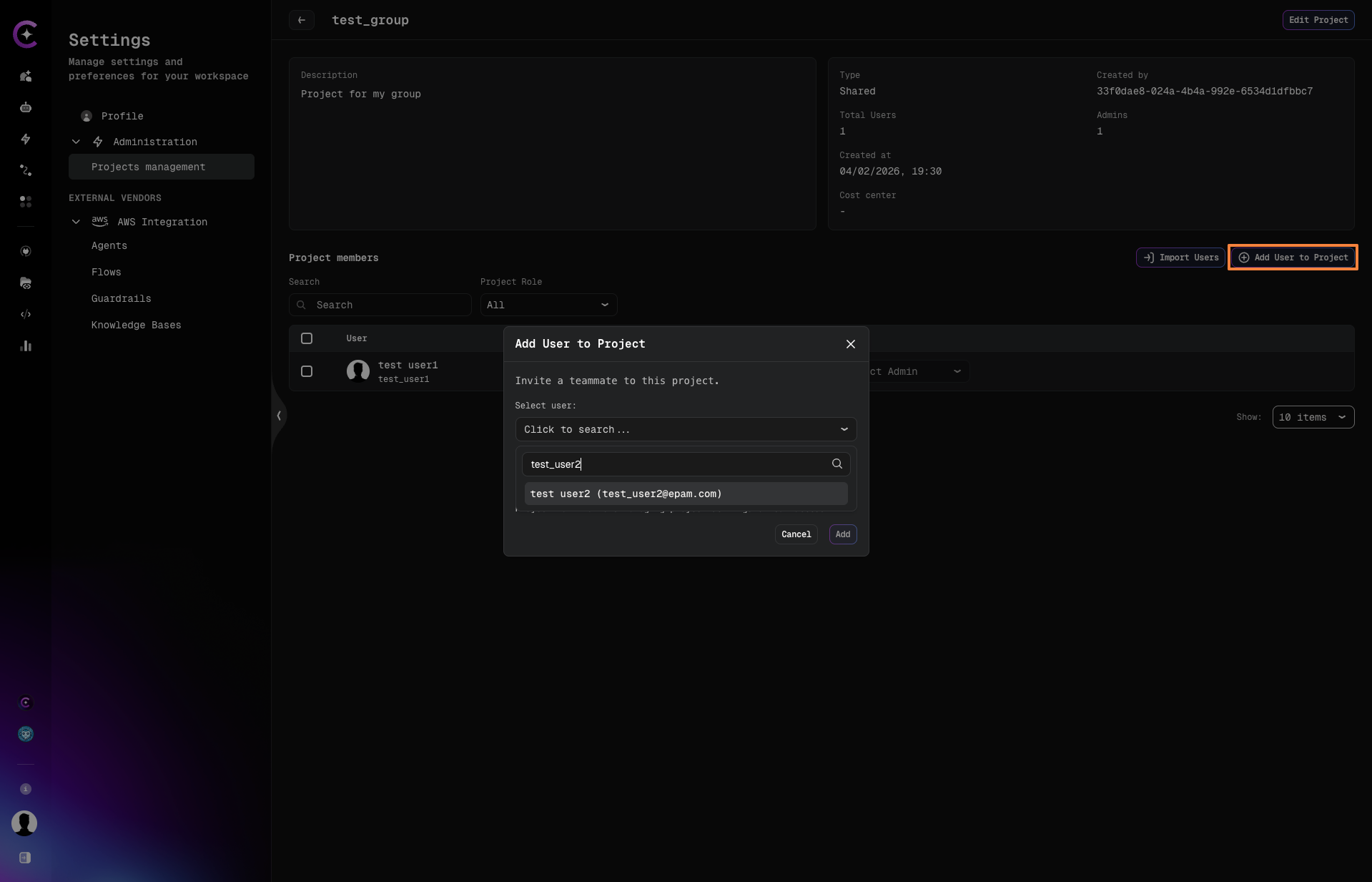Check the checkbox next to test user1
1372x882 pixels.
click(307, 371)
